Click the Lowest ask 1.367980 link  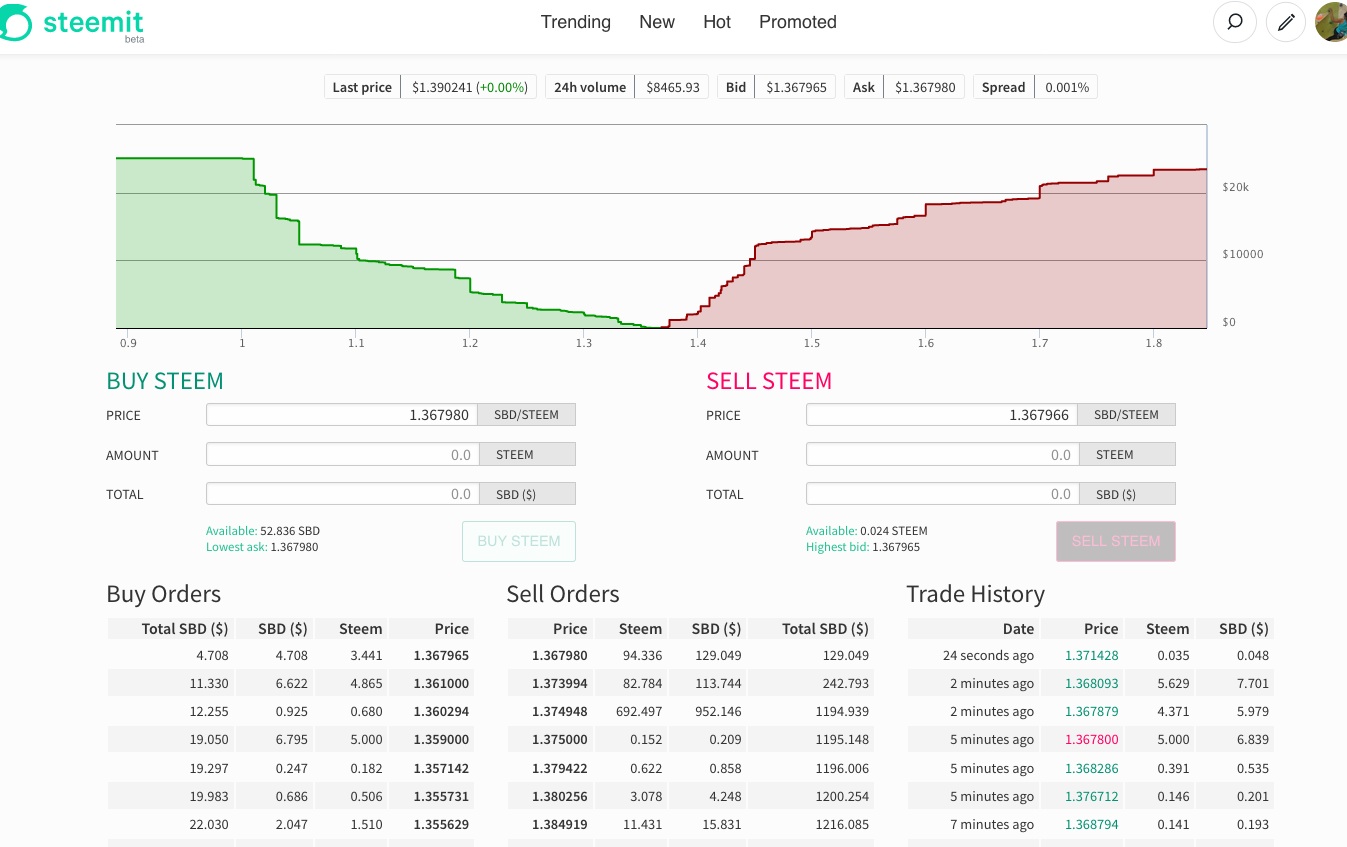pos(262,547)
